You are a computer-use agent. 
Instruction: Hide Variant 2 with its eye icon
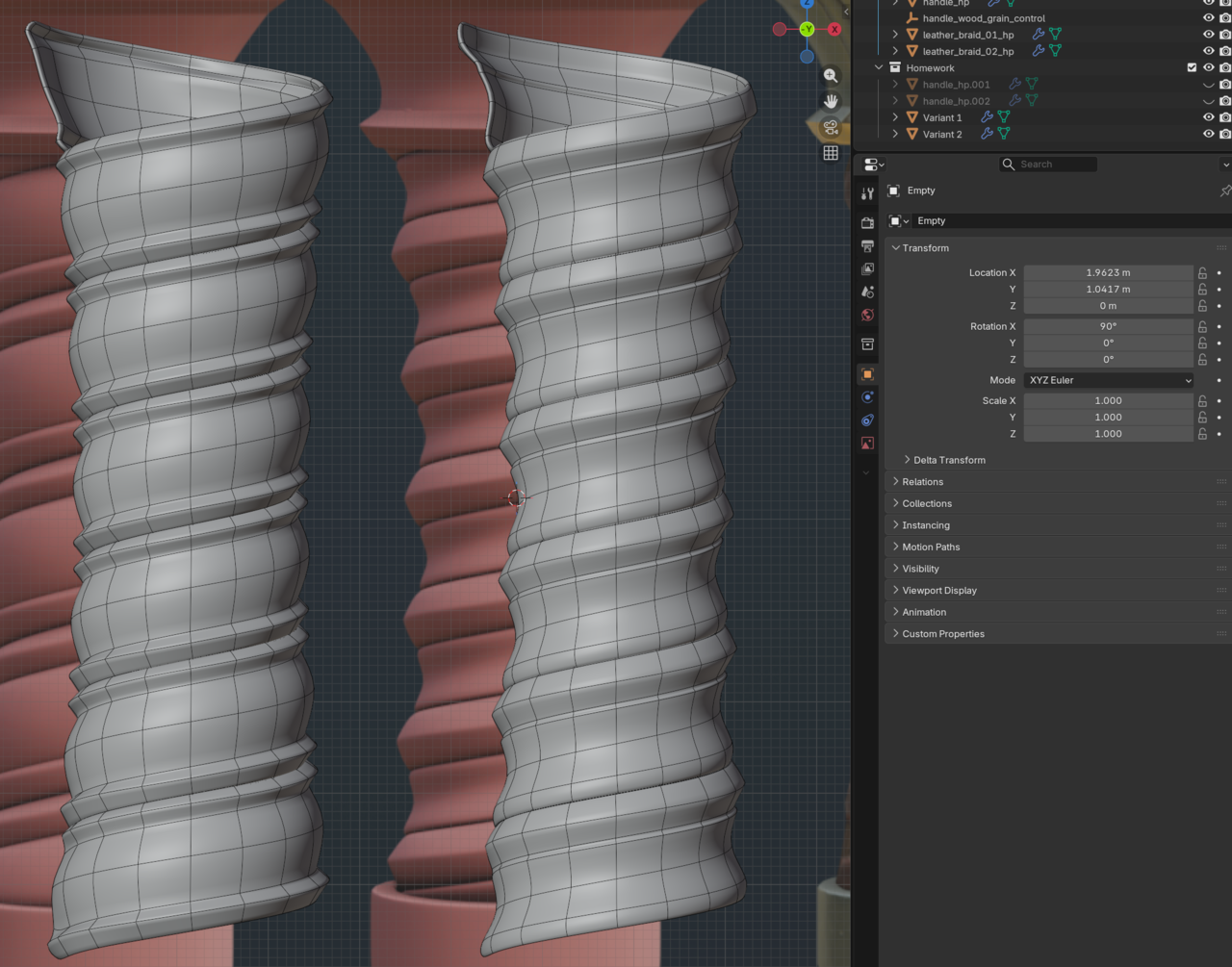pyautogui.click(x=1209, y=135)
